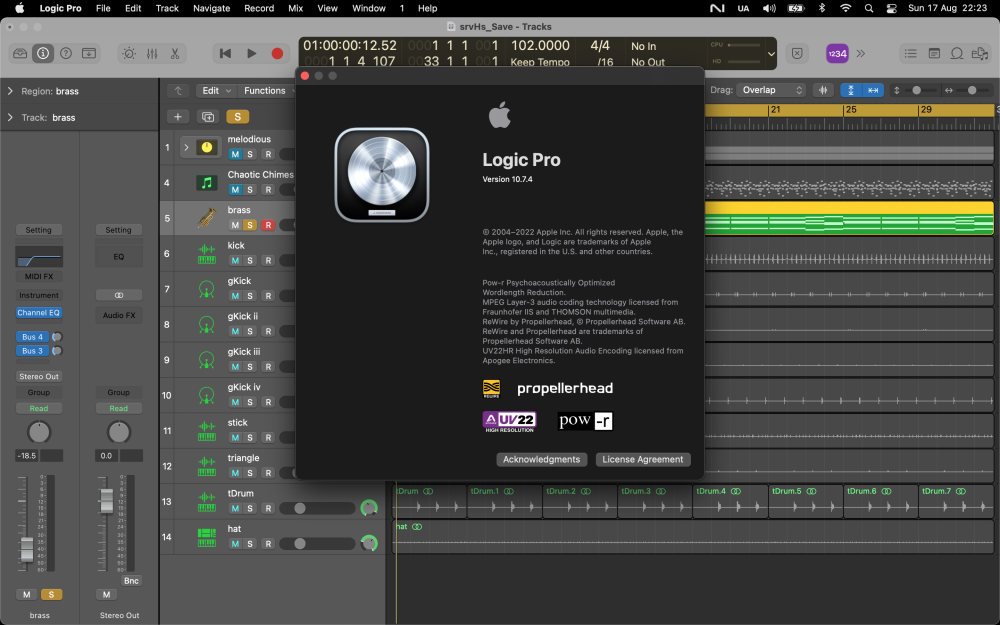Open the Edit menu in Tracks area

click(216, 91)
